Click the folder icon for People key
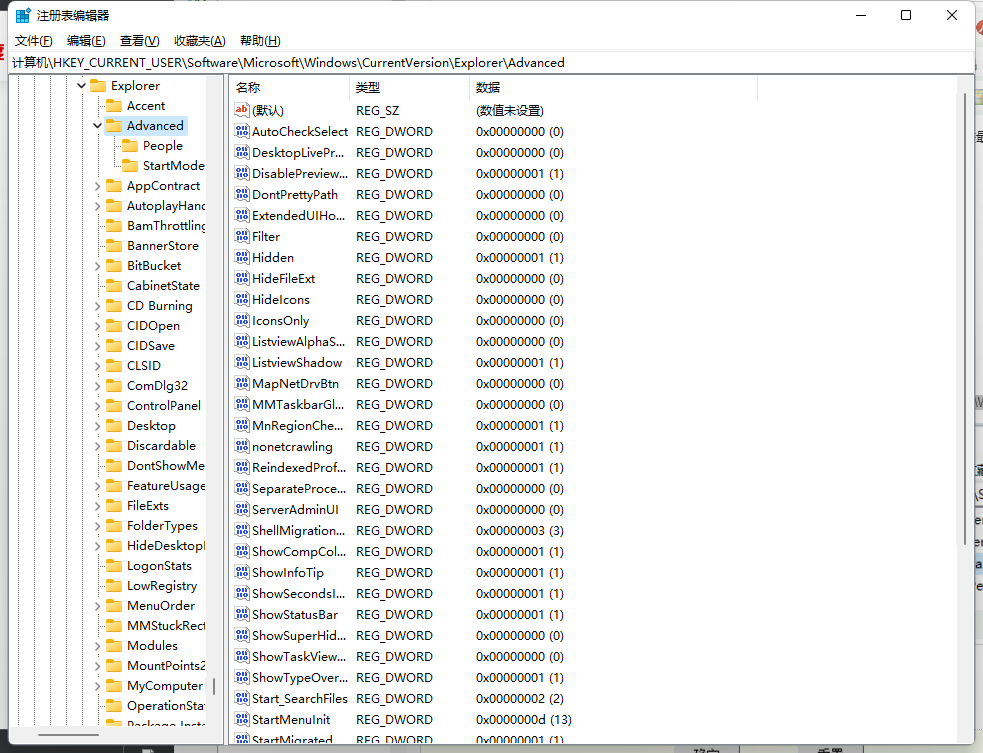Viewport: 983px width, 753px height. point(130,146)
